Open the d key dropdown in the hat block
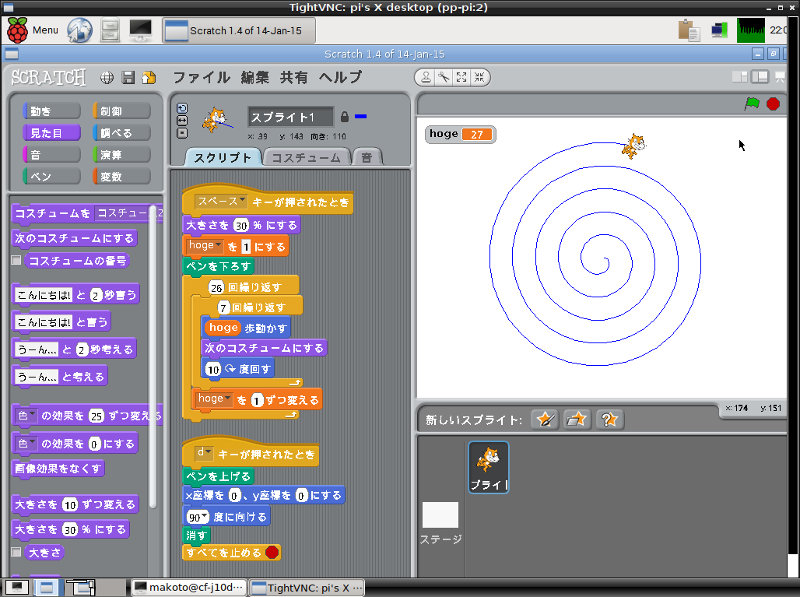 coord(204,453)
